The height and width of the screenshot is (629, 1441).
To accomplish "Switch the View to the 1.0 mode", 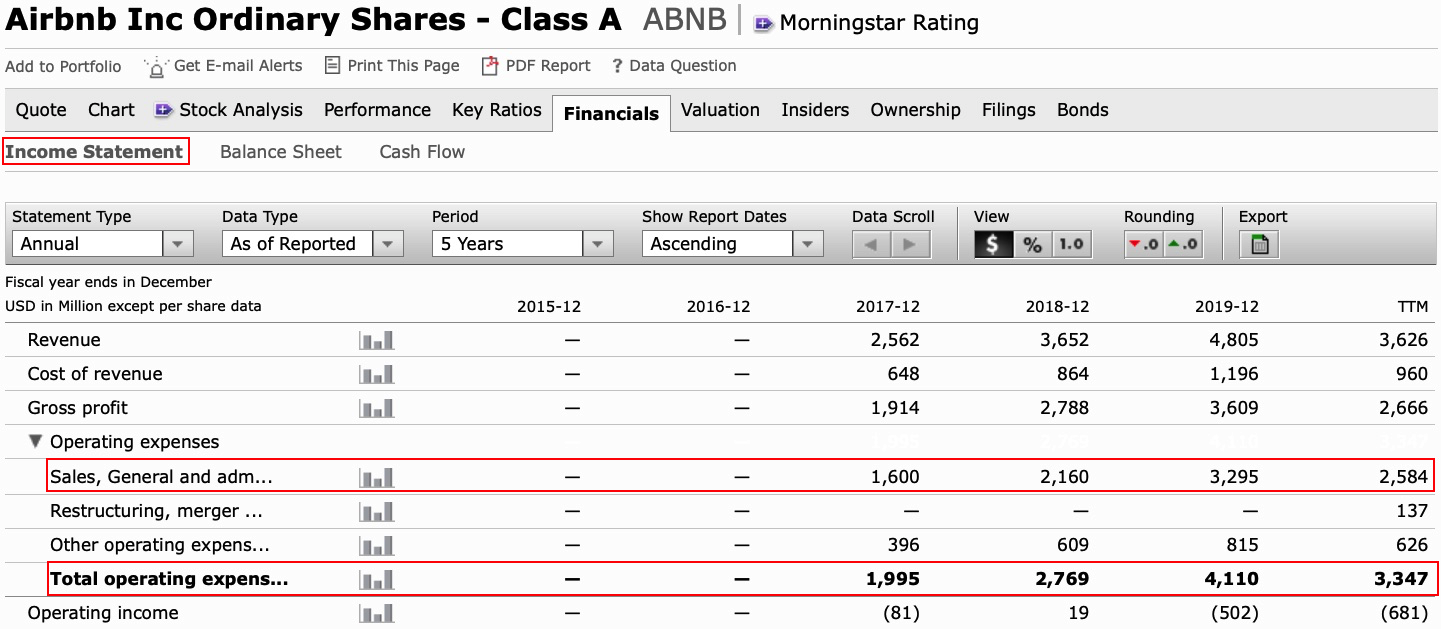I will coord(1071,244).
